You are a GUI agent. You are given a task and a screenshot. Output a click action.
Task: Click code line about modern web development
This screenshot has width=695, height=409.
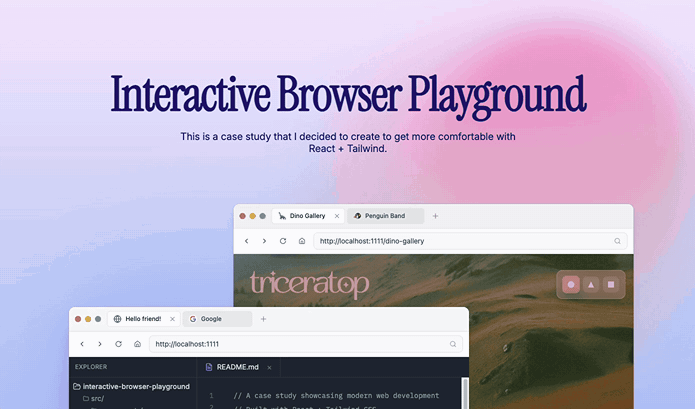pos(336,395)
